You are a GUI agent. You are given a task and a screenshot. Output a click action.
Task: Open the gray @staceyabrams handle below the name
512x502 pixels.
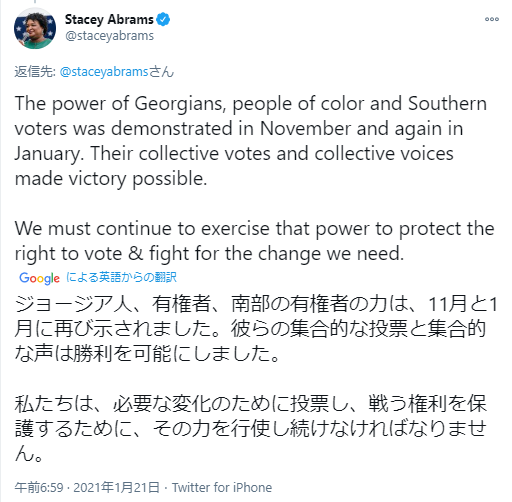point(109,36)
